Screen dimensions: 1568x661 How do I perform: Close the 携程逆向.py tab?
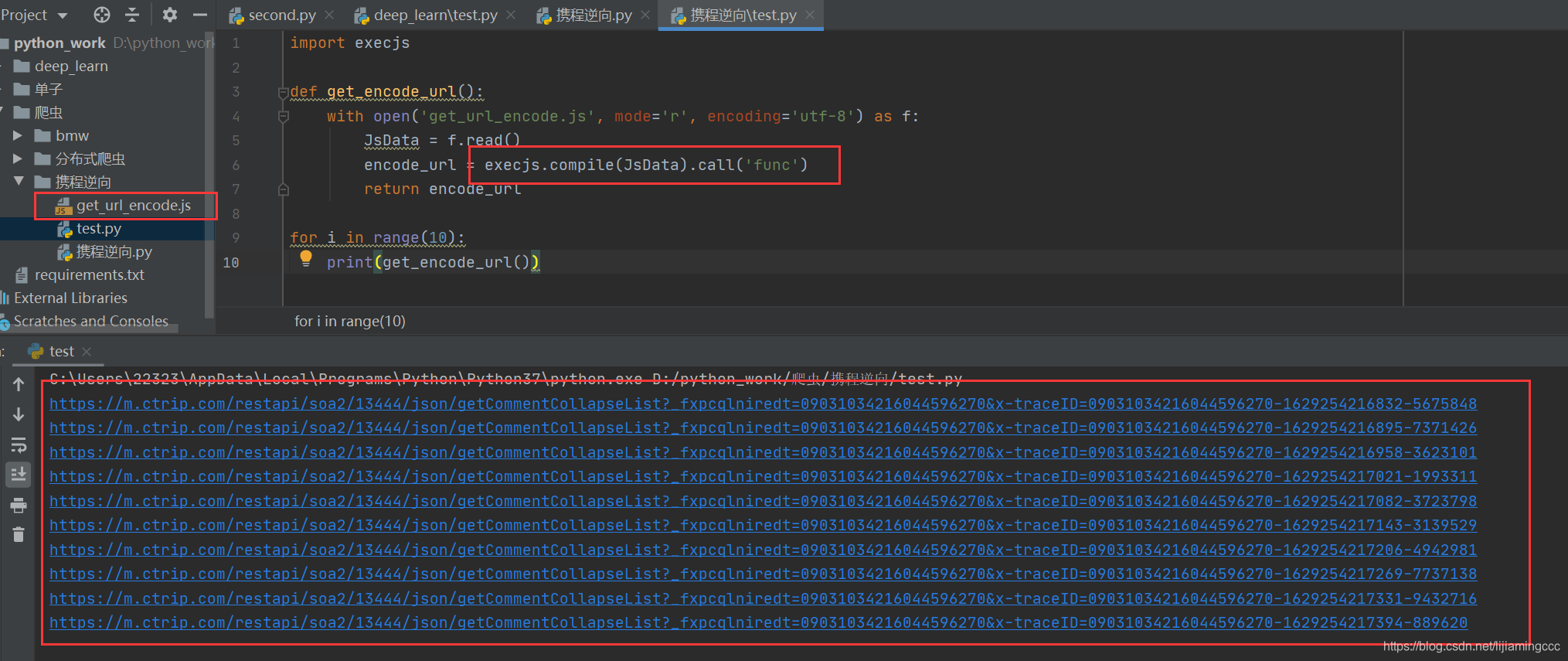click(645, 15)
